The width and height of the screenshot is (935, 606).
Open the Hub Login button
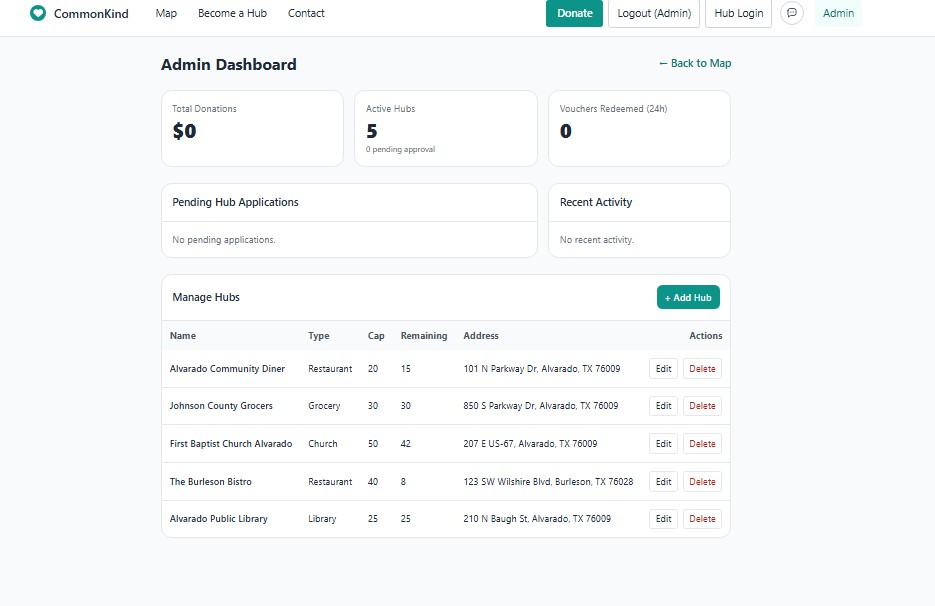(x=738, y=13)
